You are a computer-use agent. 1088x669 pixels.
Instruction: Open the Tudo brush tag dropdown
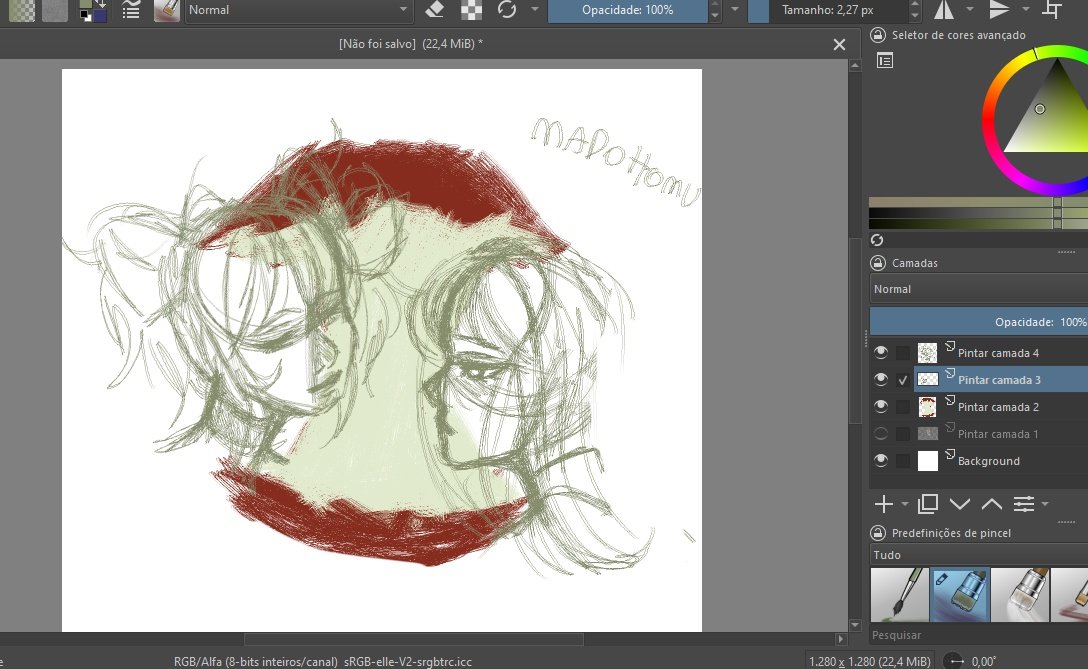coord(978,554)
